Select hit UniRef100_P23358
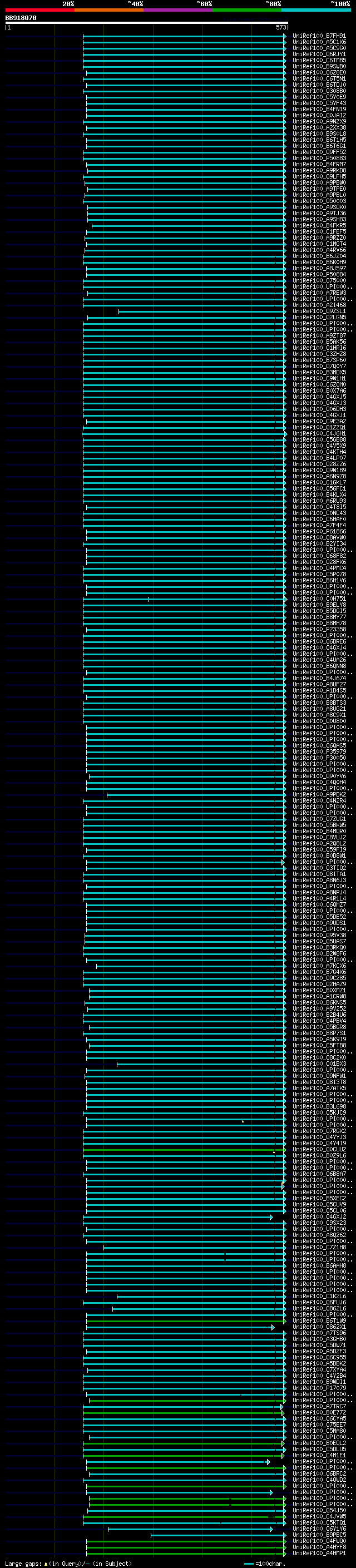 click(319, 630)
